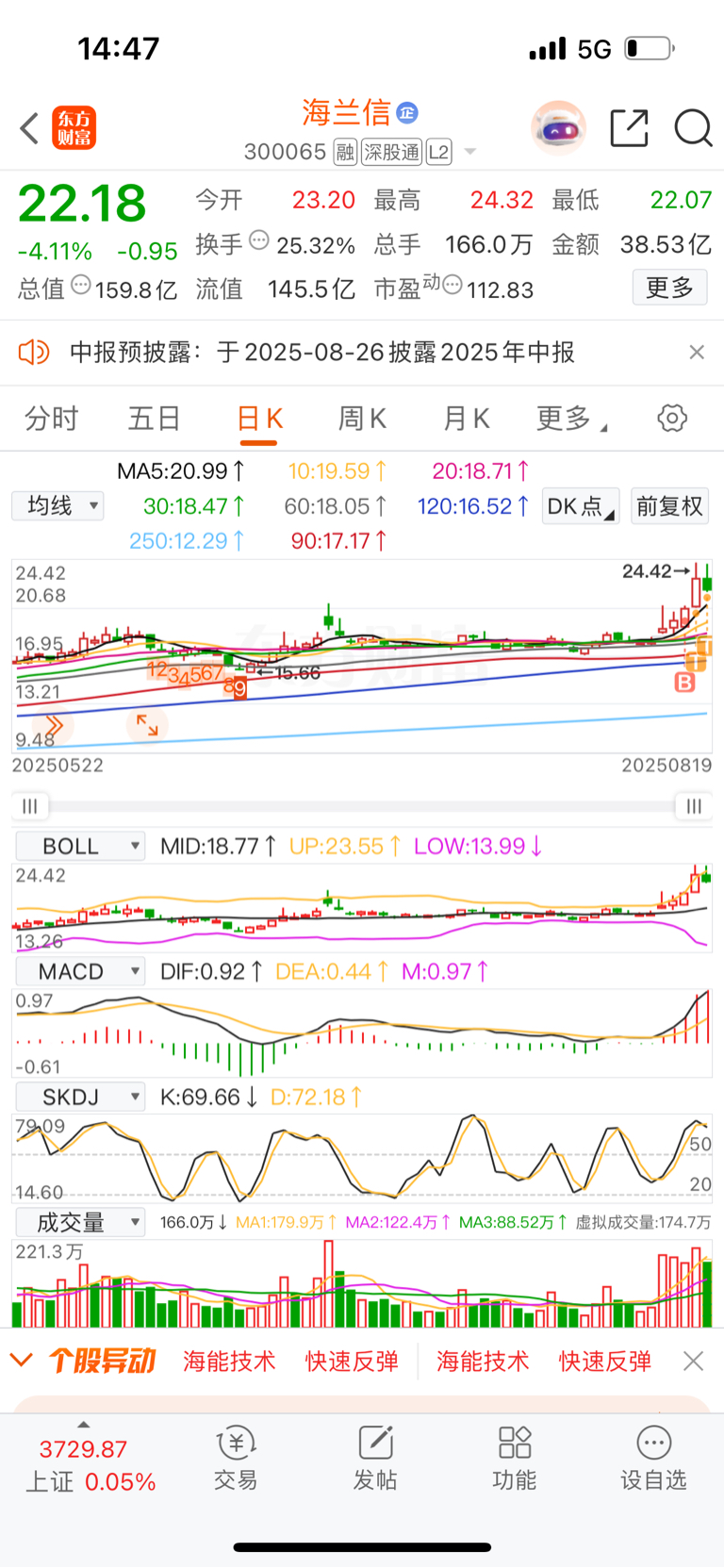The width and height of the screenshot is (724, 1568).
Task: Tap the fullscreen arrows icon on chart
Action: pyautogui.click(x=147, y=724)
